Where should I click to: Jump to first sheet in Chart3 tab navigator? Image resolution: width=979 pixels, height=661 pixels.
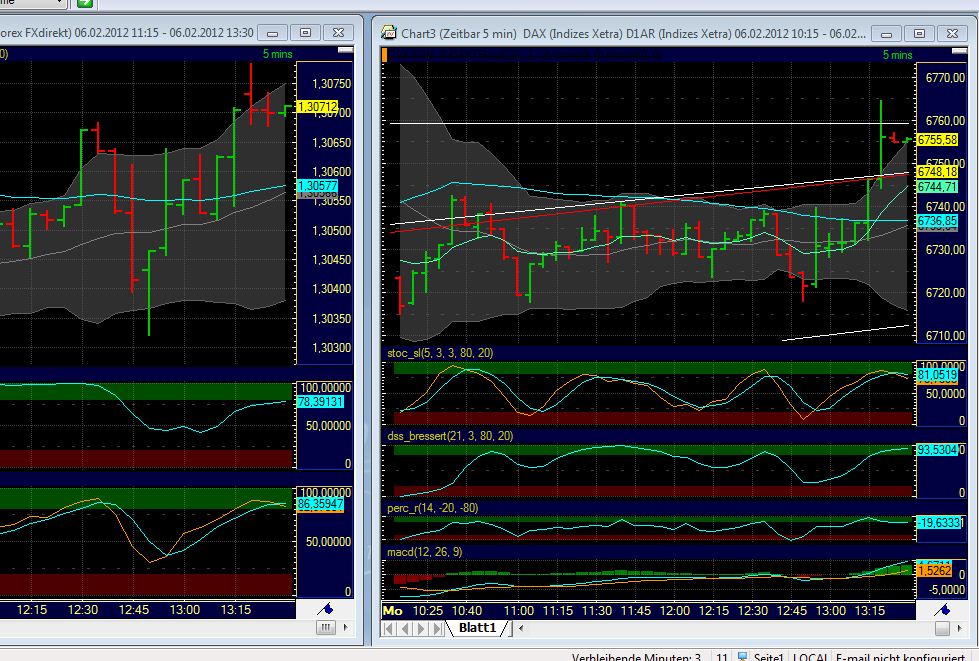point(388,628)
